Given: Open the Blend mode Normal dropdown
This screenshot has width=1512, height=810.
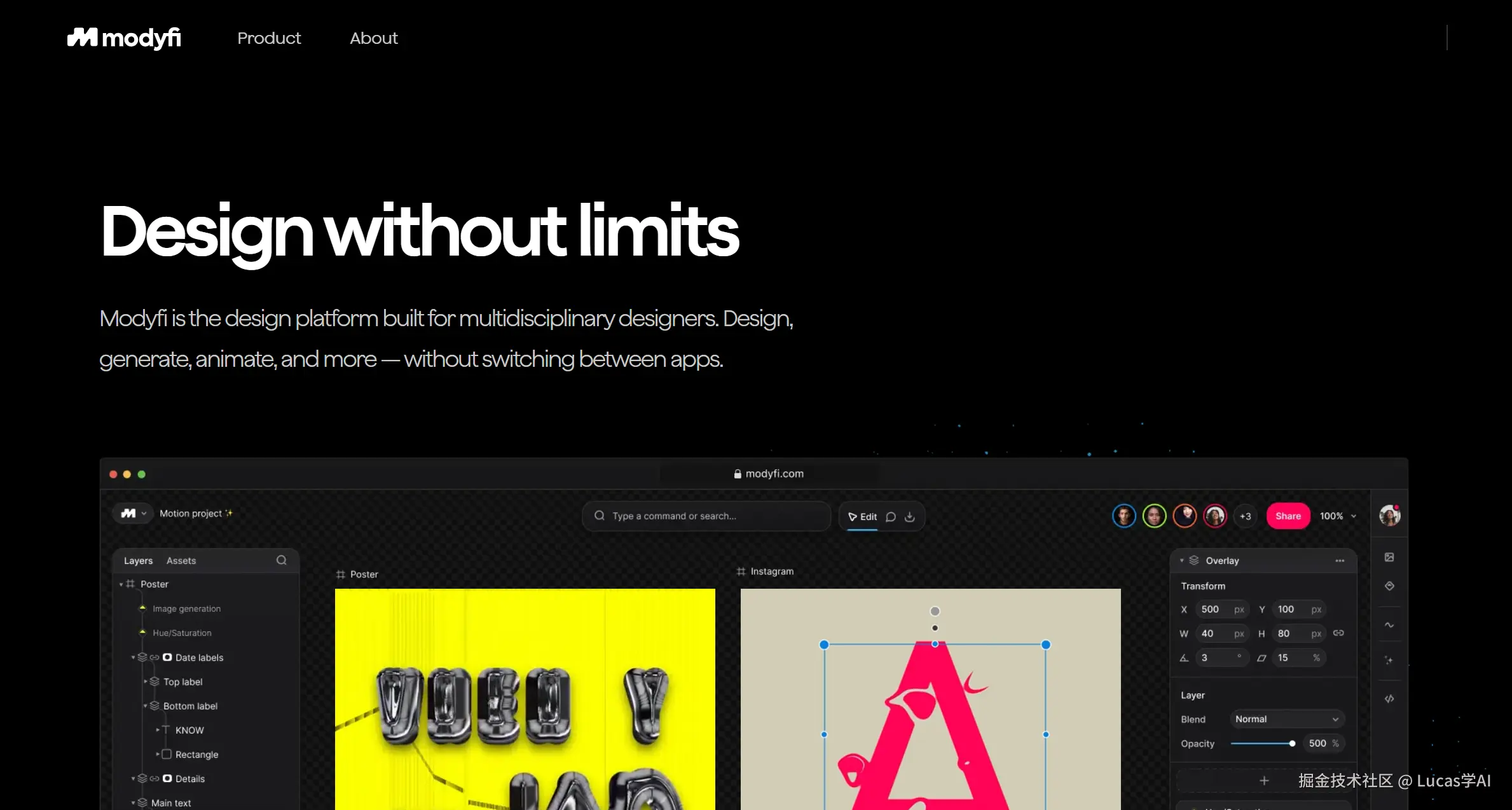Looking at the screenshot, I should point(1287,719).
